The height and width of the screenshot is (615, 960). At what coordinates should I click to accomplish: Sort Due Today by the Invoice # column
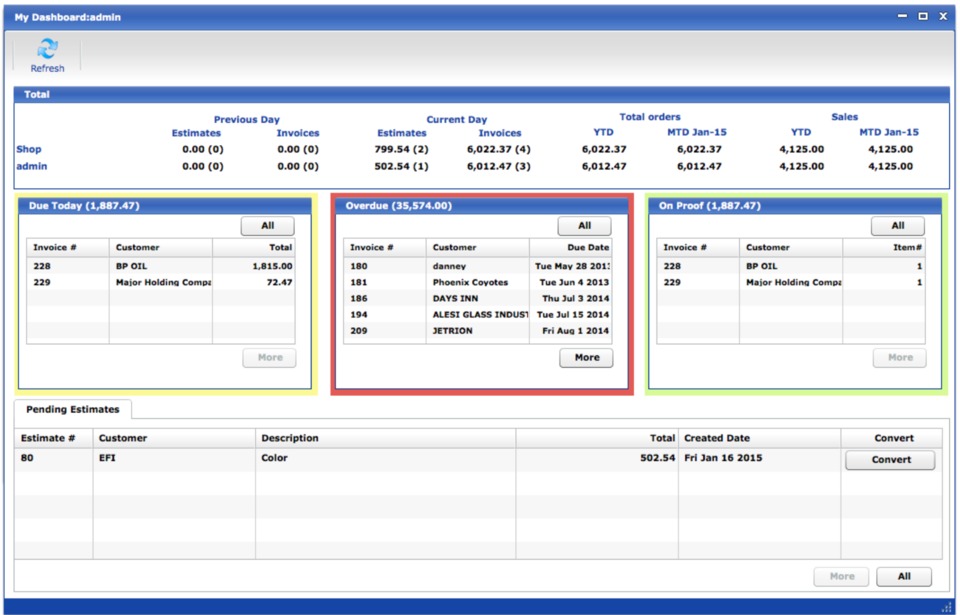[x=68, y=247]
